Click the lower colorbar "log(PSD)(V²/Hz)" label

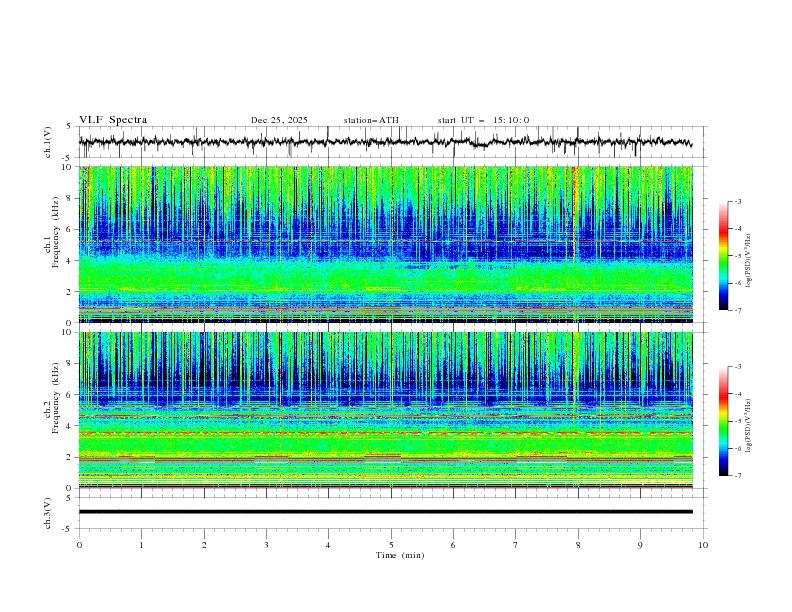[x=749, y=426]
